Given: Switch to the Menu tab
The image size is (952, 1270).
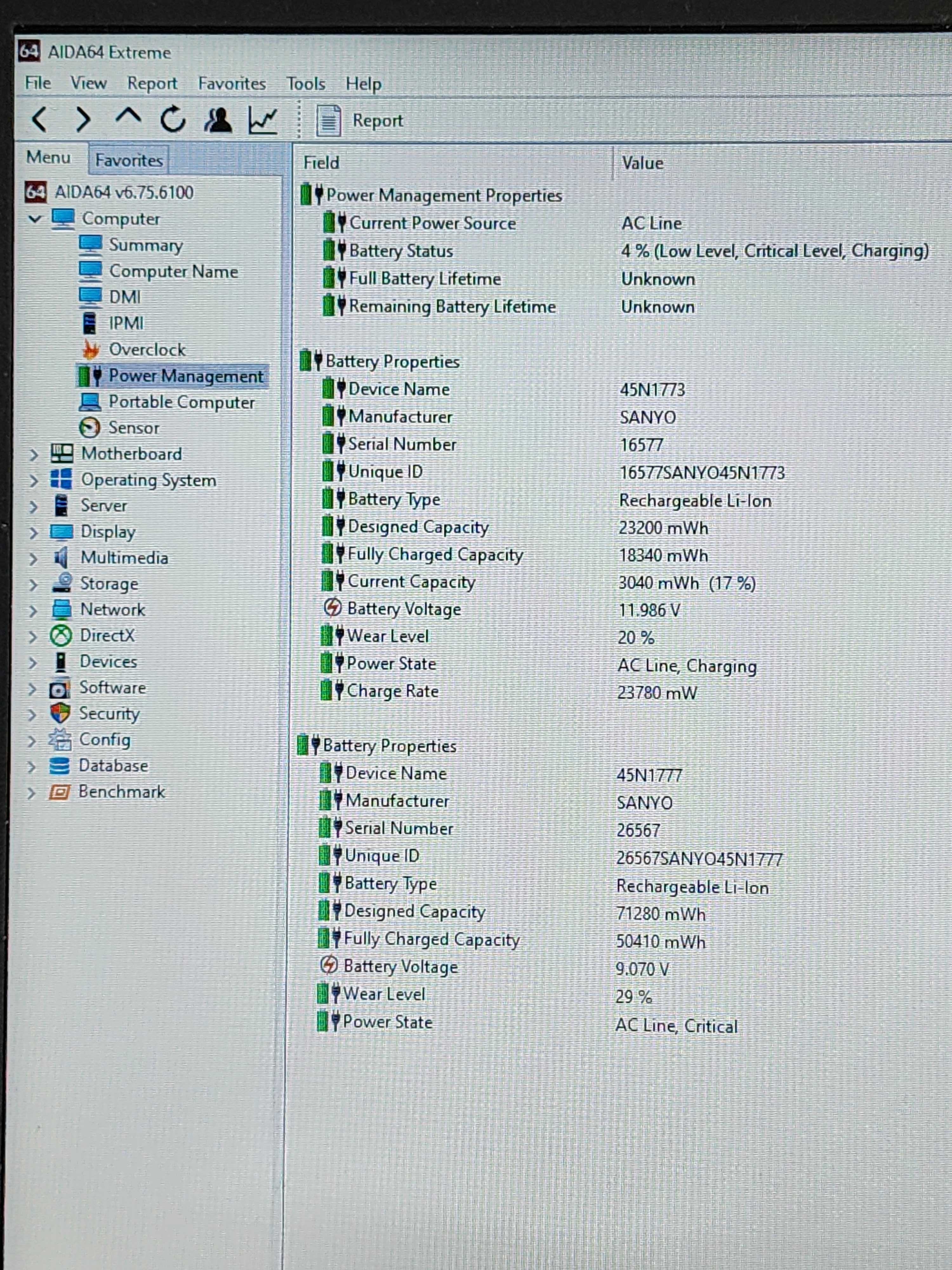Looking at the screenshot, I should point(48,157).
